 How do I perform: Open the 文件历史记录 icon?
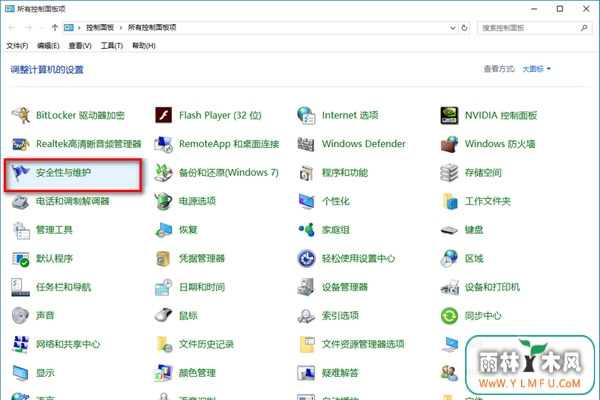coord(163,344)
